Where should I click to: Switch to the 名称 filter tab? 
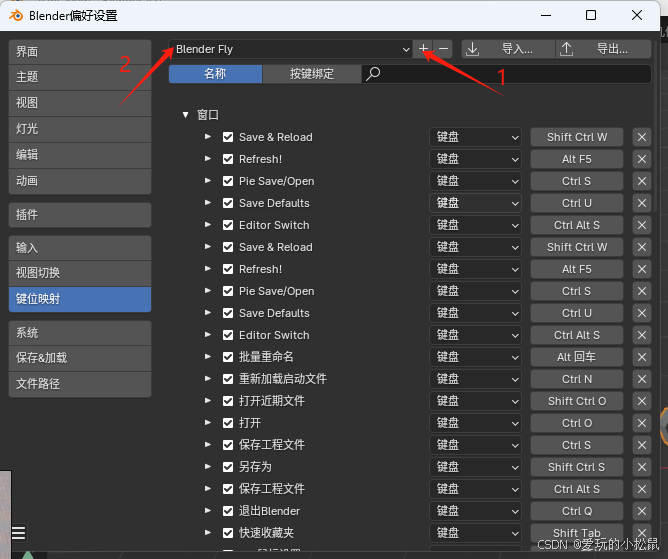(215, 74)
